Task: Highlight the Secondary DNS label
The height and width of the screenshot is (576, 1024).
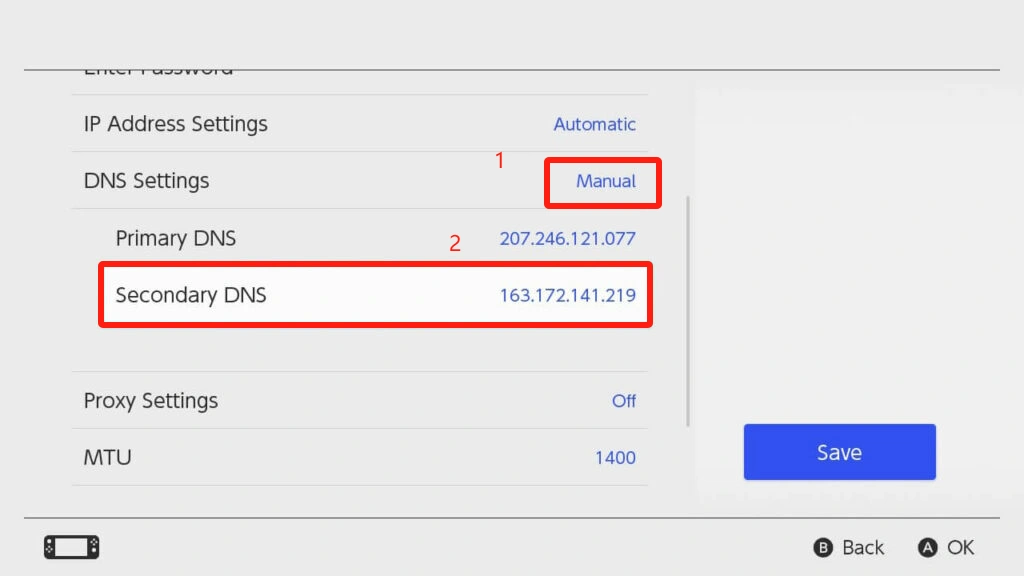Action: click(x=191, y=295)
